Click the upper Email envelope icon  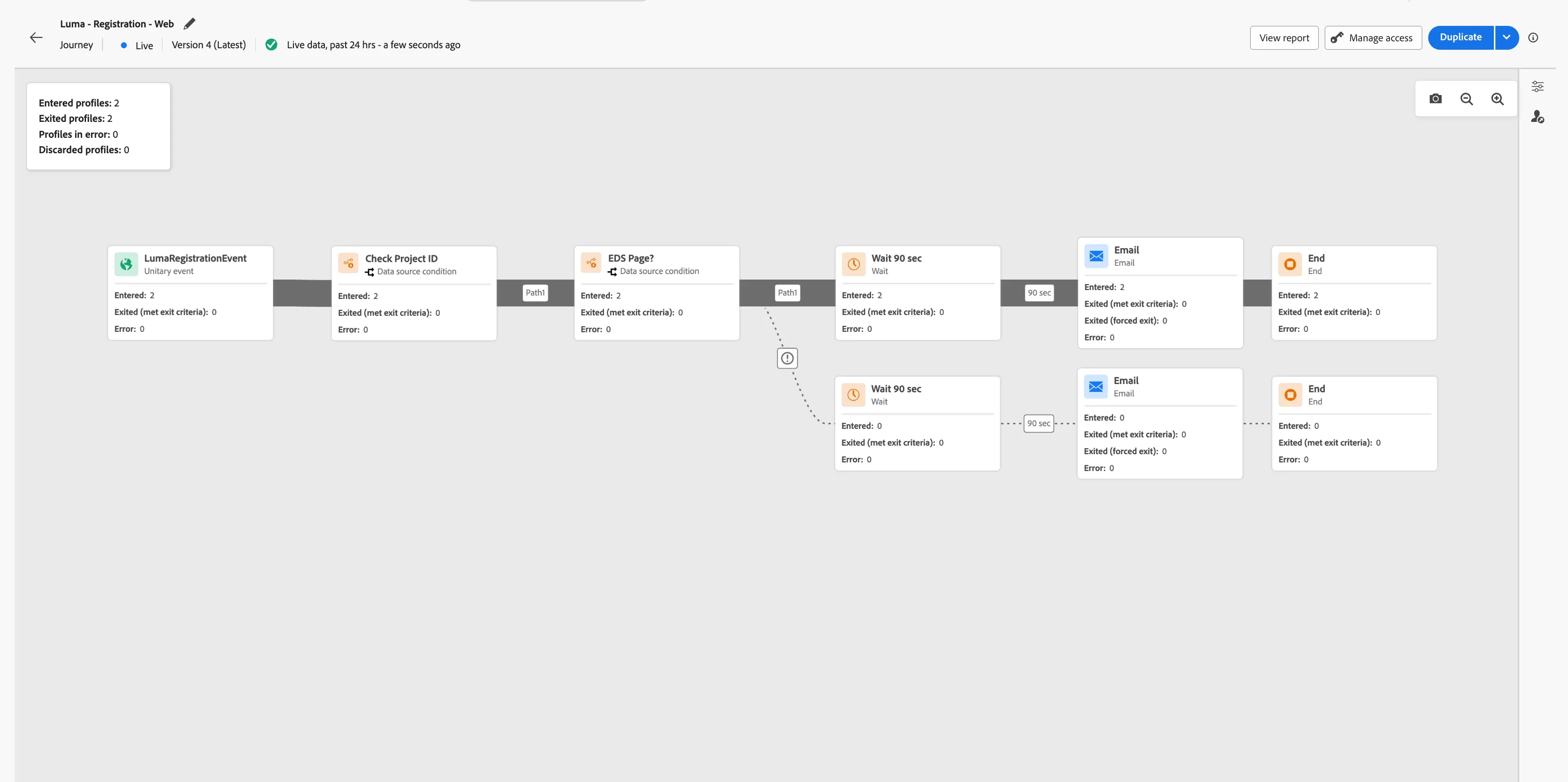(1095, 256)
